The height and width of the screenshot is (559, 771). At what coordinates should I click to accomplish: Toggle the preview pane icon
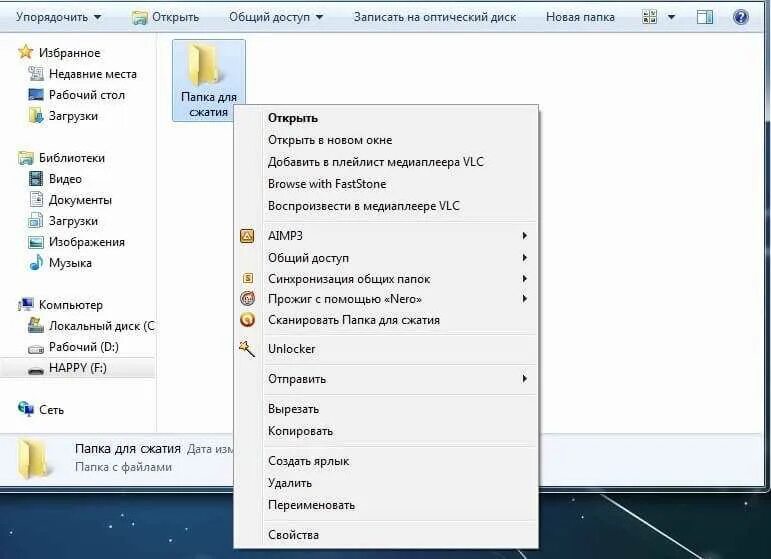[705, 17]
